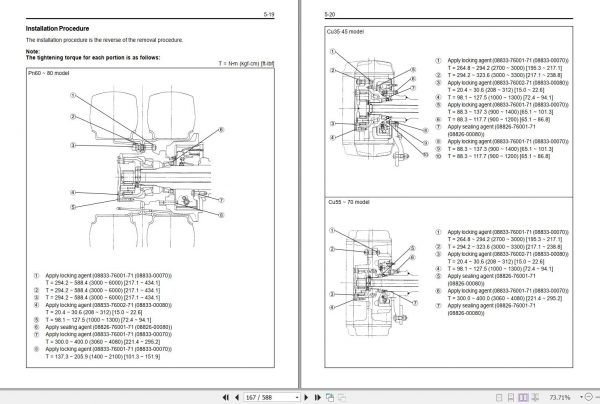Viewport: 600px width, 404px height.
Task: Click page number 5-19 in header
Action: [269, 15]
